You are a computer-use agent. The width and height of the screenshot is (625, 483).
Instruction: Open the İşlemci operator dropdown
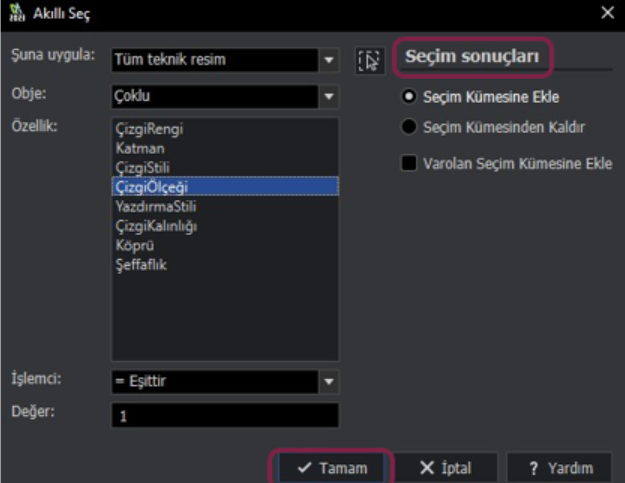(x=328, y=381)
